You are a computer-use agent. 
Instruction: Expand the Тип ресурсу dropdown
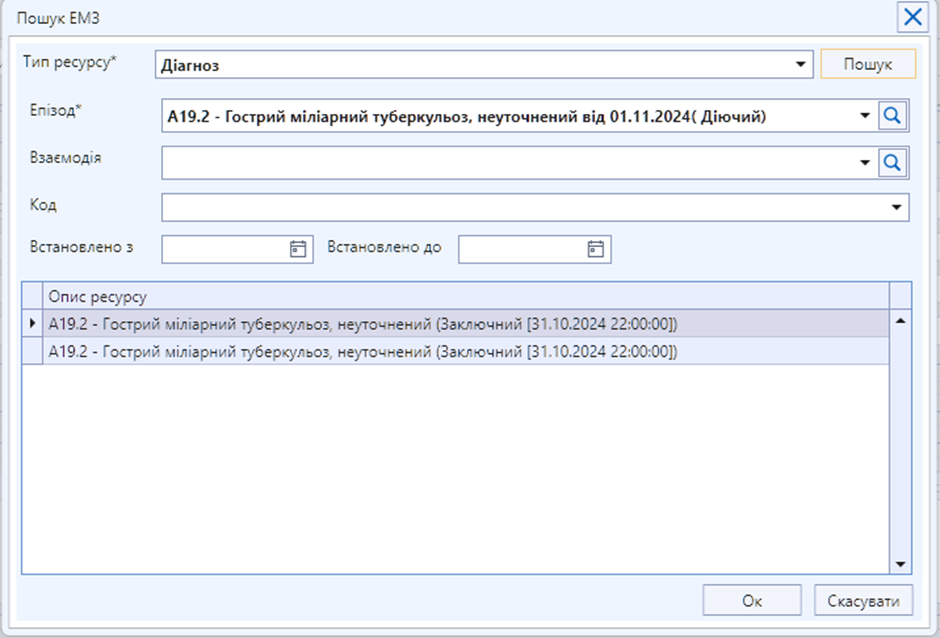(801, 65)
